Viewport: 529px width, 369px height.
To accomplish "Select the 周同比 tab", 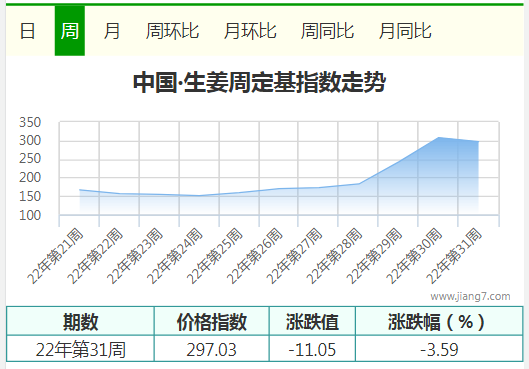I will tap(327, 31).
